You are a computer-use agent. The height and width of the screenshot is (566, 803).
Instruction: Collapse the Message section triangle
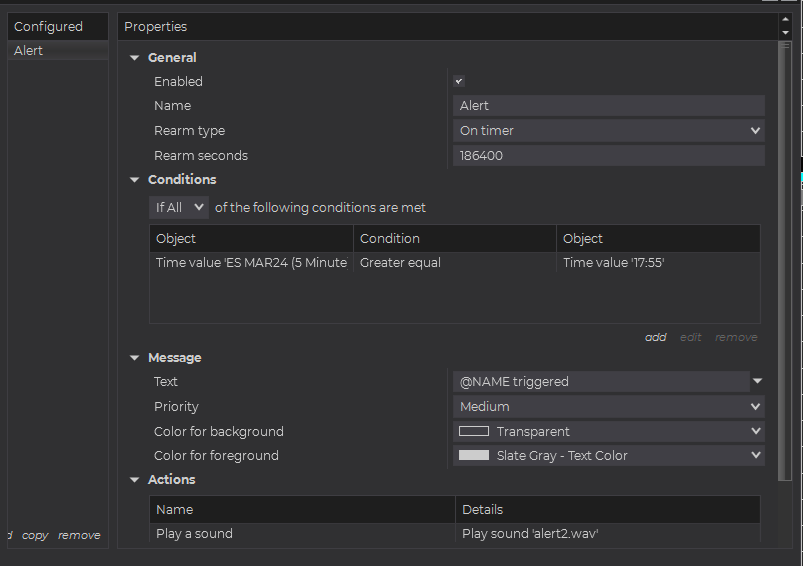pos(135,358)
